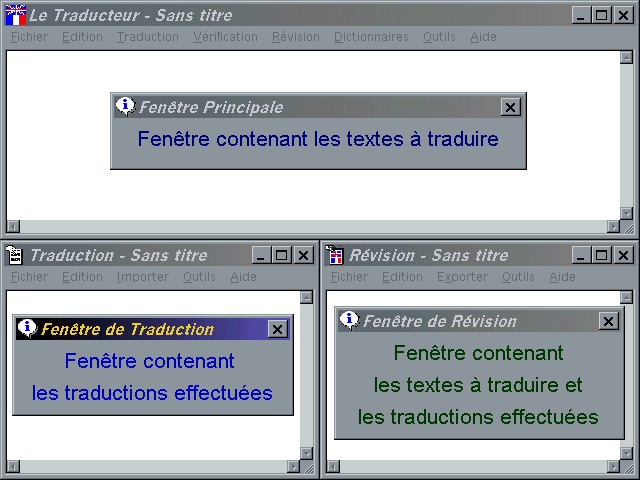The width and height of the screenshot is (640, 480).
Task: Open Outils menu in Le Traducteur window
Action: point(439,37)
